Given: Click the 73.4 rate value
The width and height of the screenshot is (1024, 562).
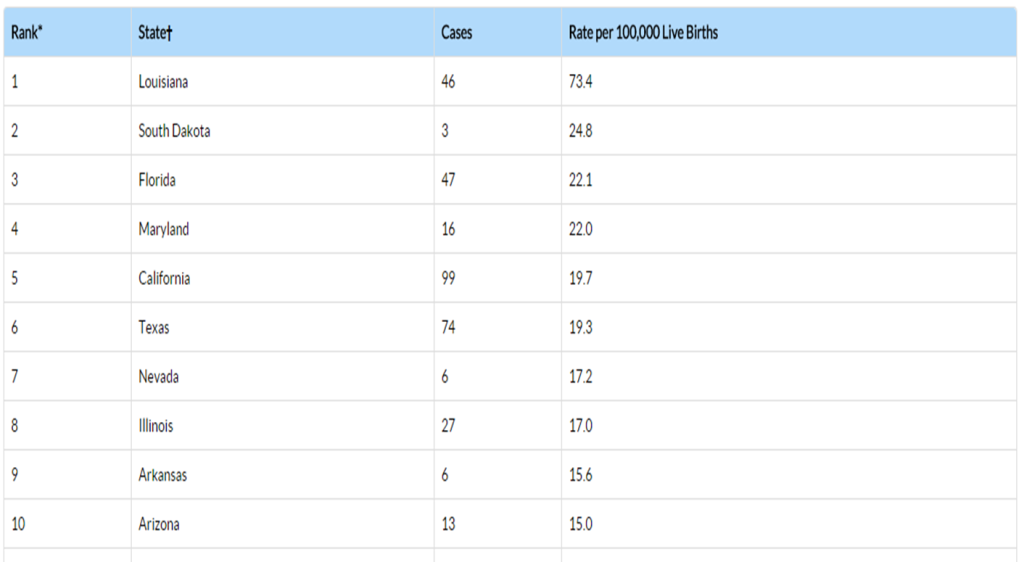Looking at the screenshot, I should (x=581, y=82).
